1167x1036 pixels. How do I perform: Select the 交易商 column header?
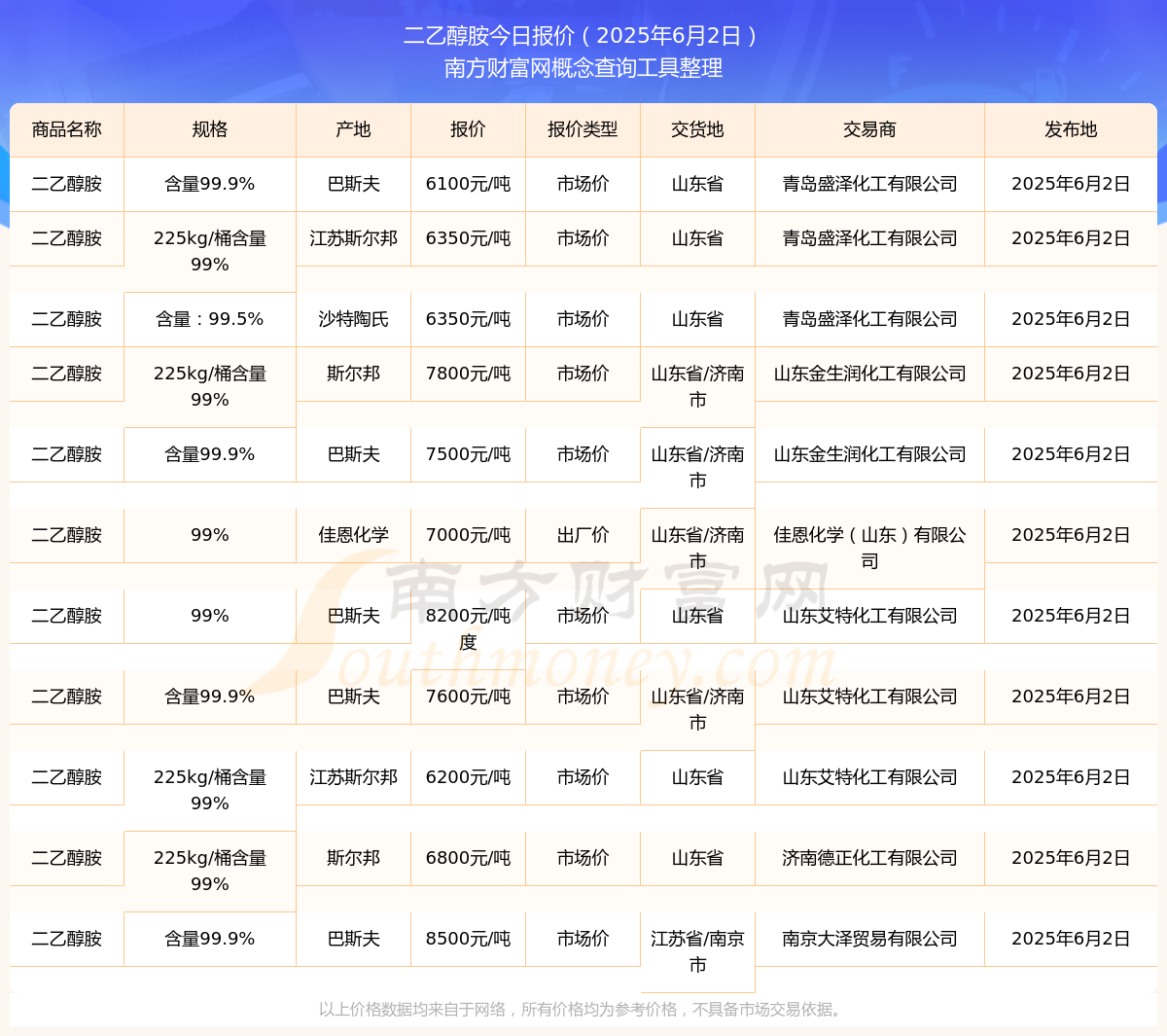tap(869, 129)
